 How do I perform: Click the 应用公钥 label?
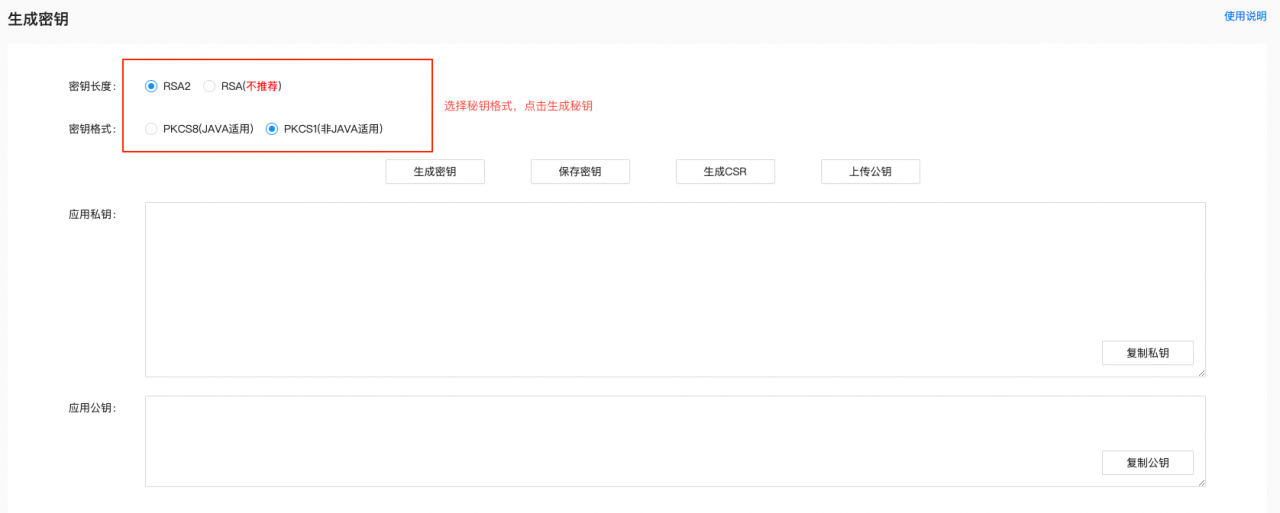pos(92,408)
